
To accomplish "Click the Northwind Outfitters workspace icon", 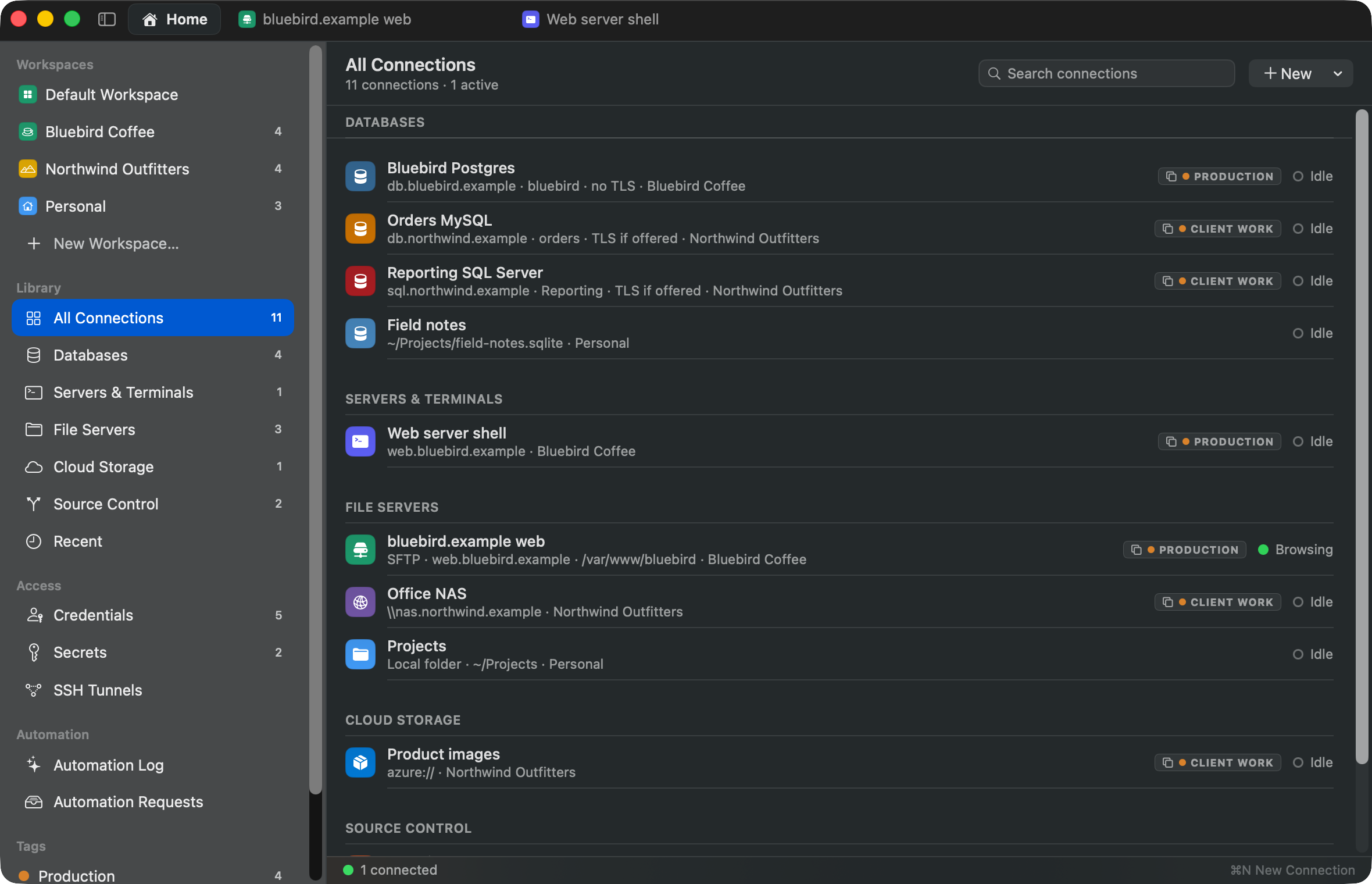I will (27, 169).
